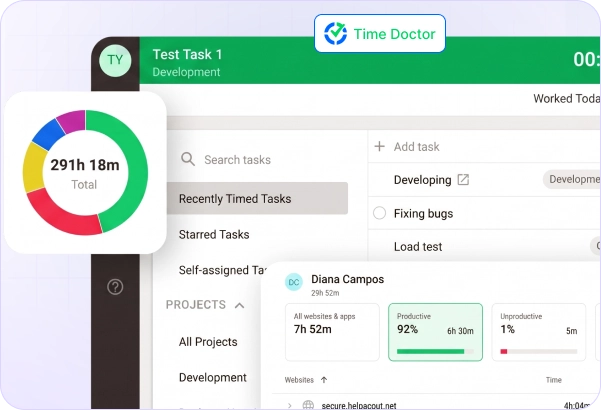
Task: Click the Diana Campos name
Action: [347, 279]
